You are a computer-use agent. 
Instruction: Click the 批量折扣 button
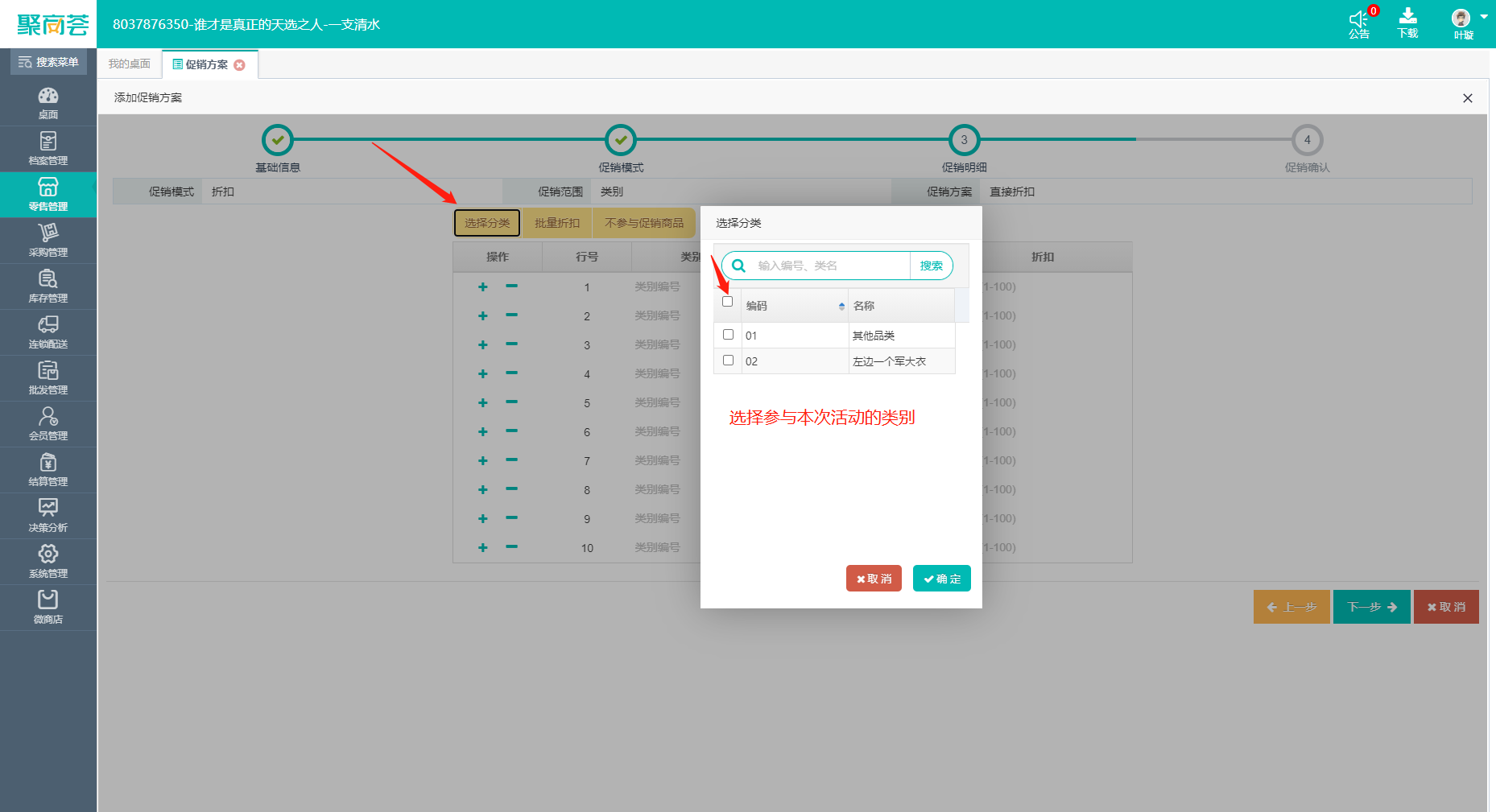click(x=557, y=223)
